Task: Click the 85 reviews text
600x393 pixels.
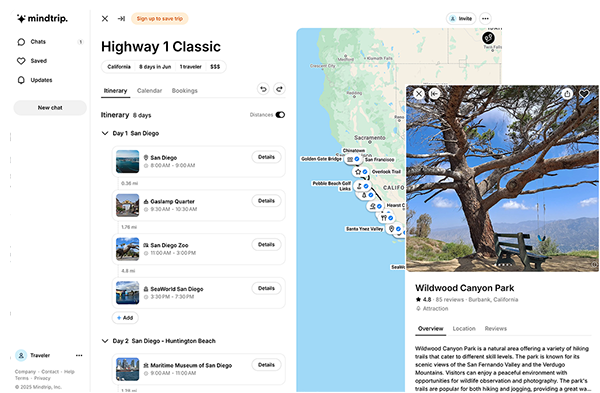Action: 450,300
